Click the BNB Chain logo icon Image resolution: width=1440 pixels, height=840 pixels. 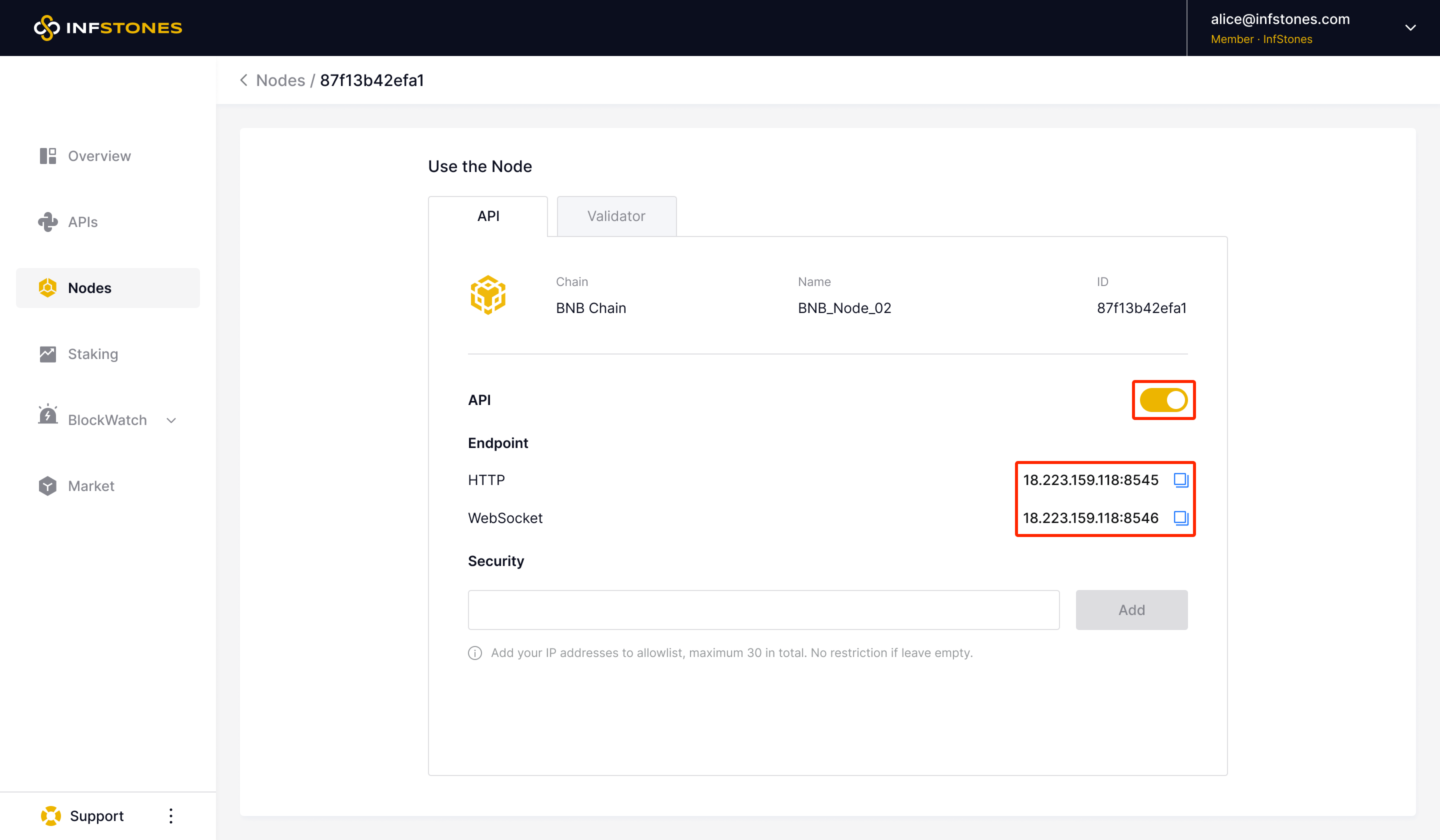487,295
